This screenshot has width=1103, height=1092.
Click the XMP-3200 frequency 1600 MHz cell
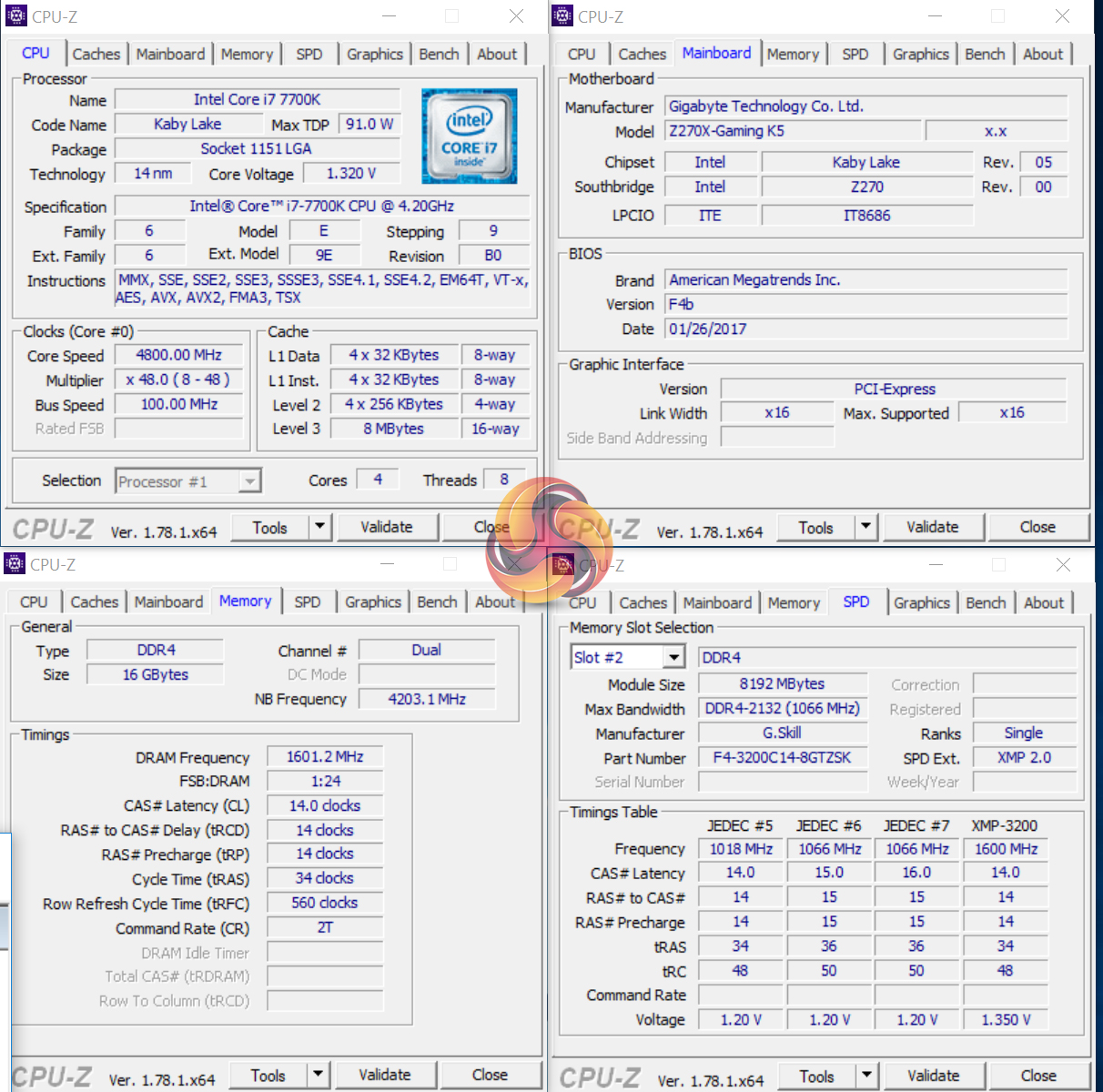tap(1006, 848)
